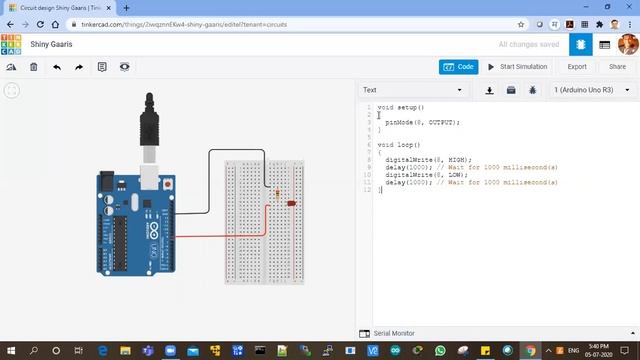Click the void loop() code line

coord(399,145)
